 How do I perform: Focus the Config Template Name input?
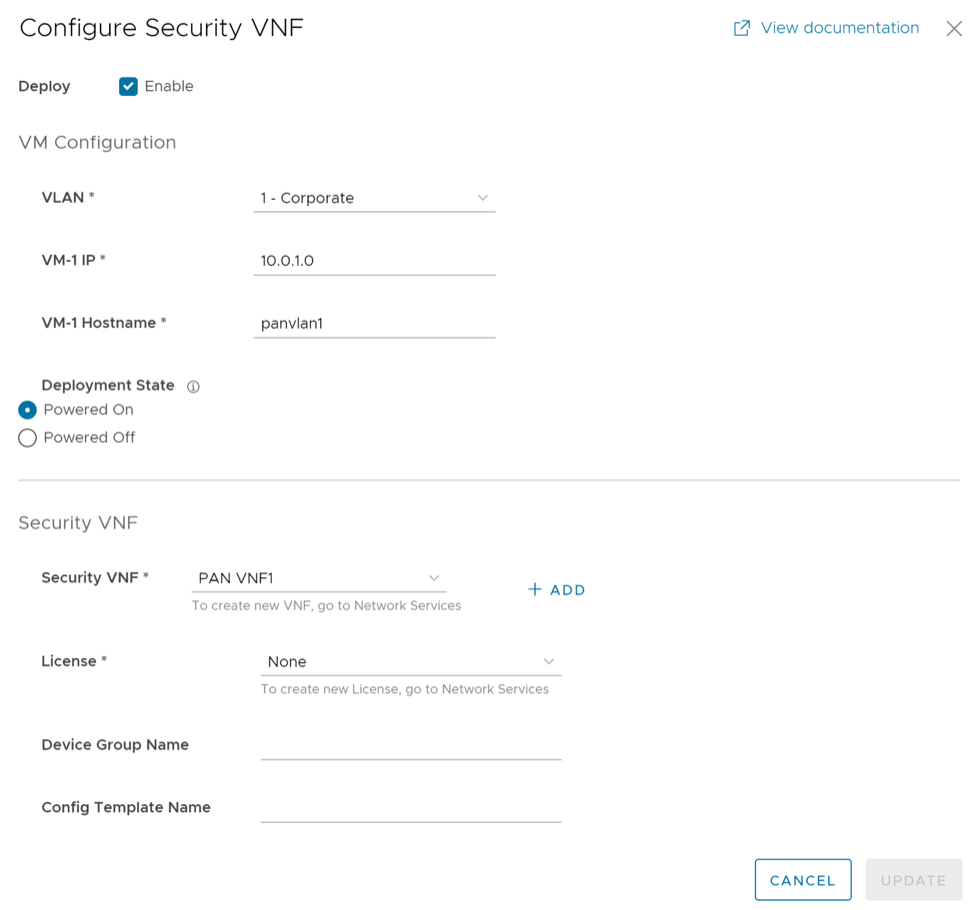410,808
